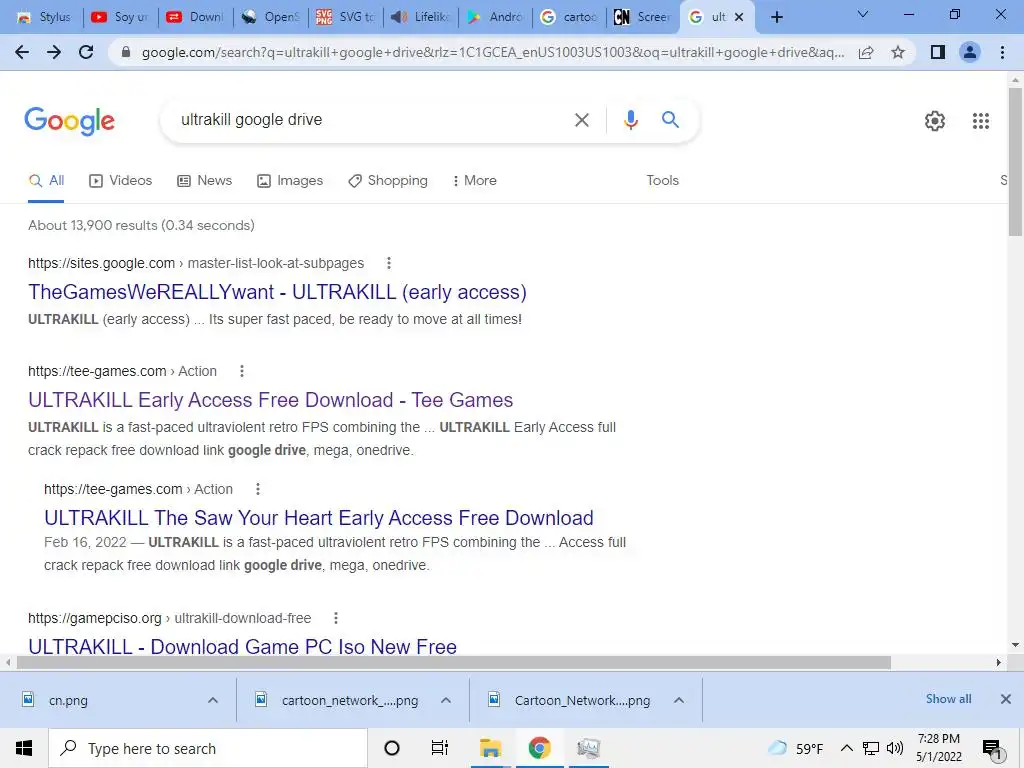Switch to Shopping results
The height and width of the screenshot is (768, 1024).
click(x=388, y=181)
